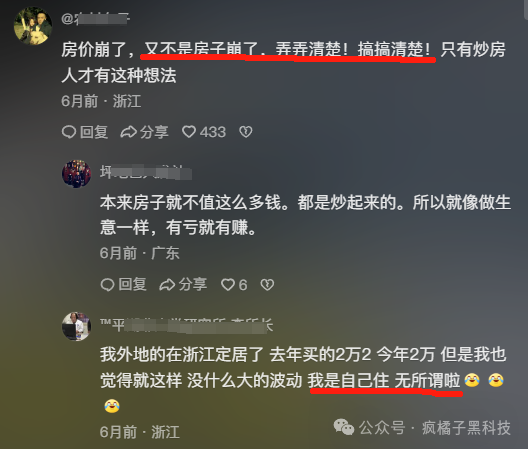Viewport: 528px width, 449px height.
Task: View profile of the Guangdong commenter's avatar
Action: [76, 174]
